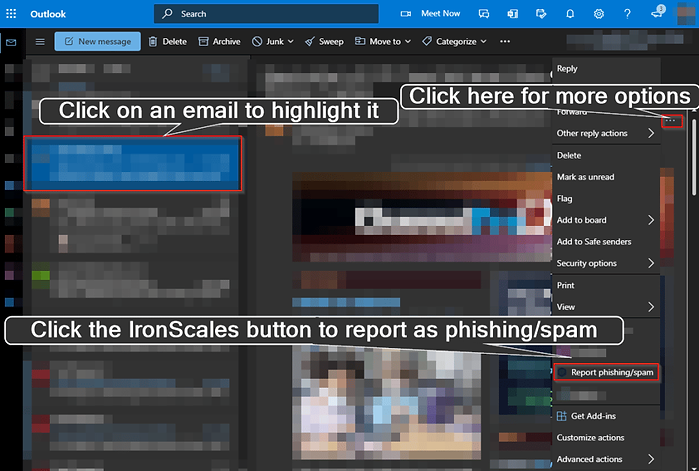The image size is (699, 471).
Task: Click the reading pane vertical scrollbar
Action: click(694, 156)
